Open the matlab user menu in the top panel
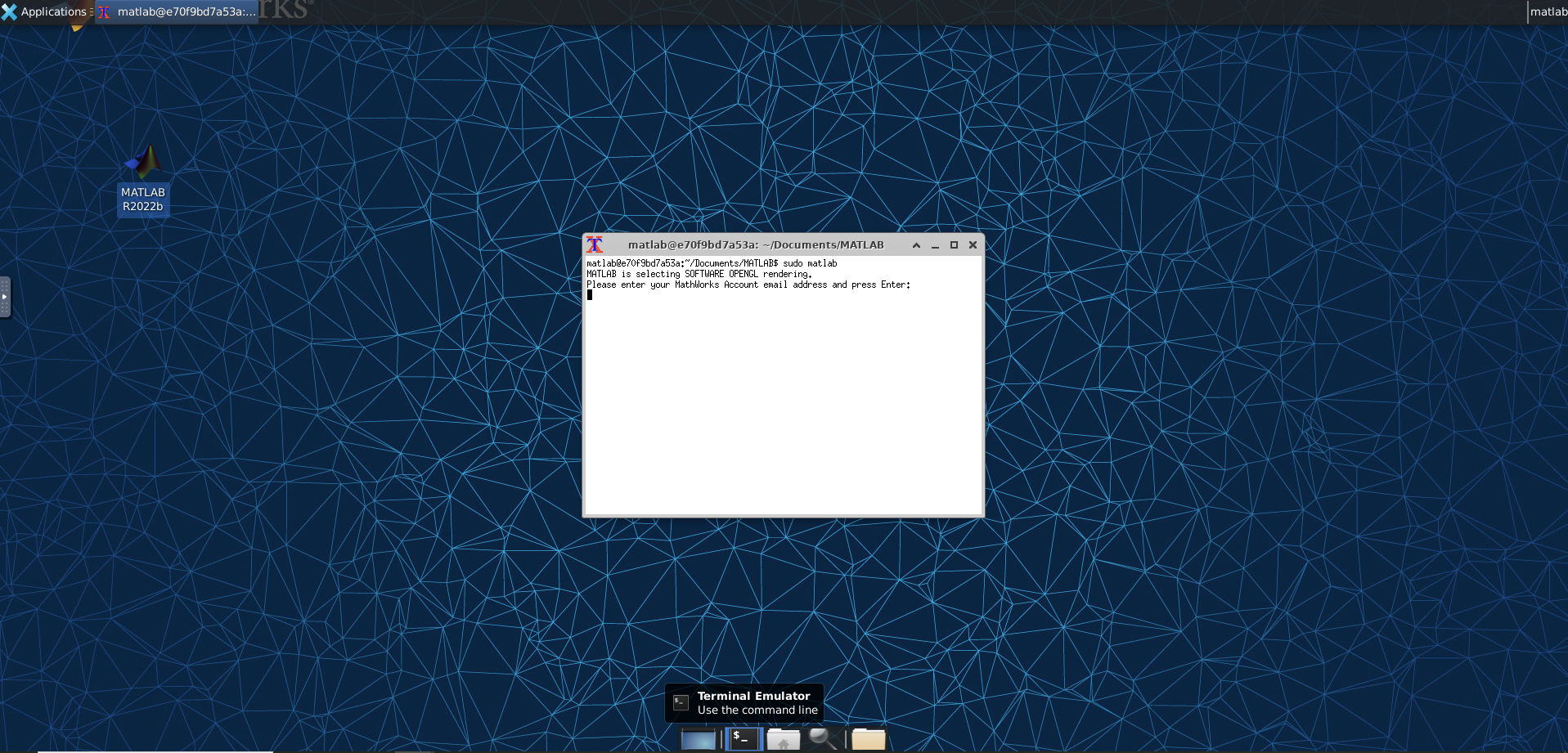Image resolution: width=1568 pixels, height=753 pixels. click(x=1548, y=11)
